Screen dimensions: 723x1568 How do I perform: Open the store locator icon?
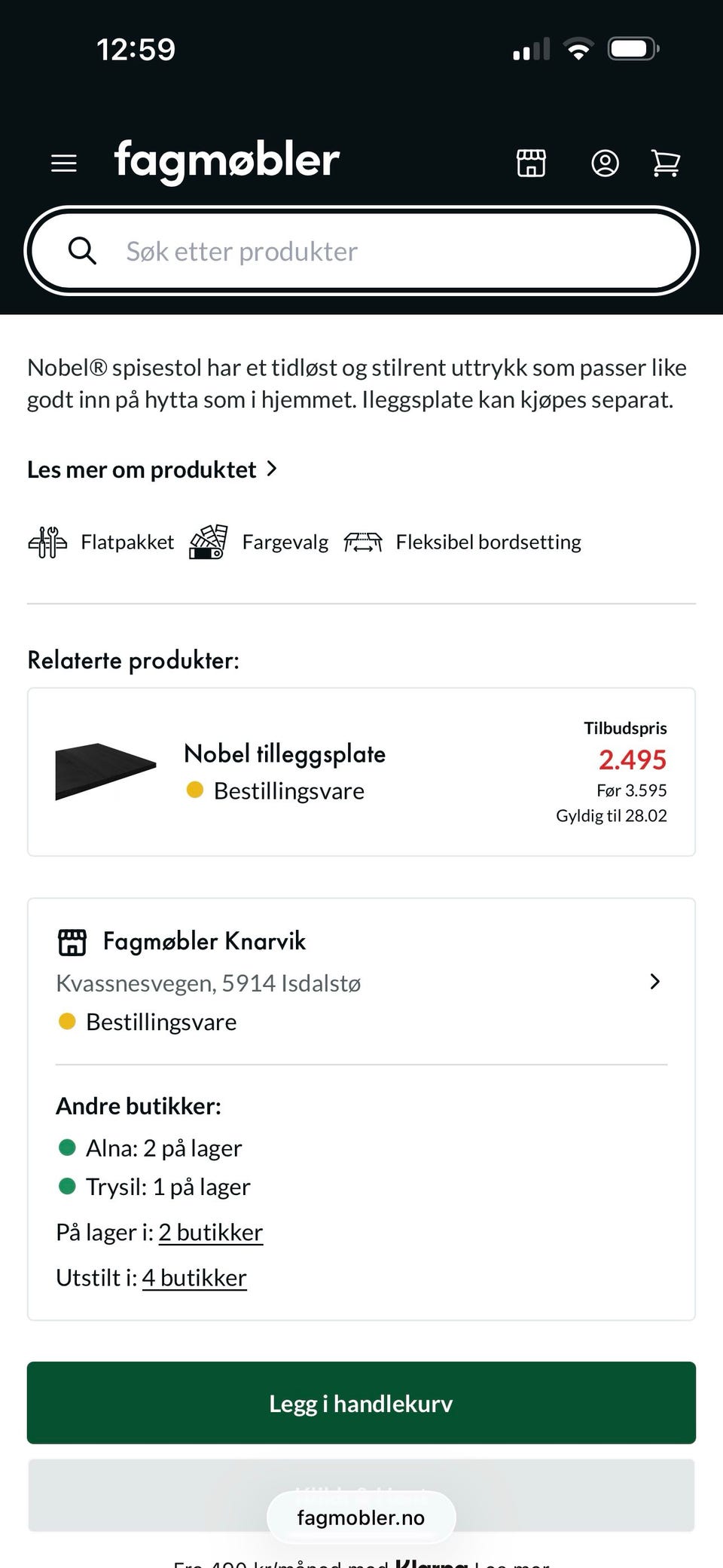[531, 162]
